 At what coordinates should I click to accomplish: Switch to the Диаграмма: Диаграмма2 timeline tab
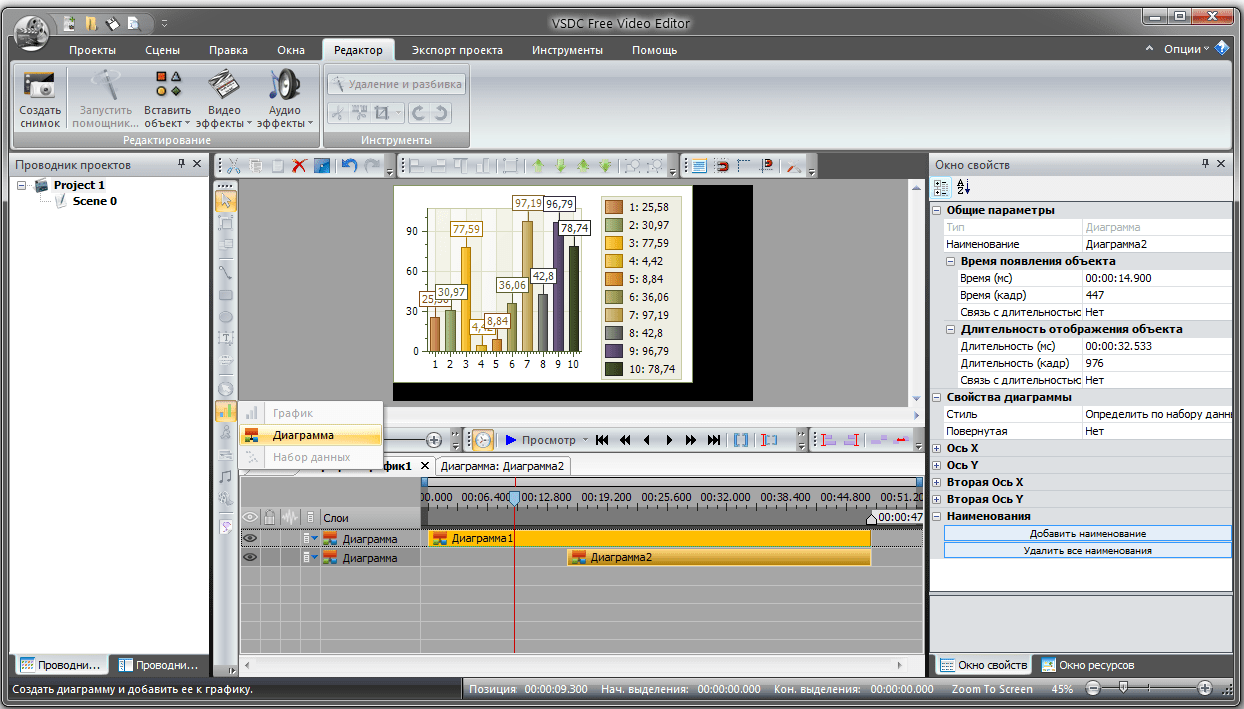point(503,466)
